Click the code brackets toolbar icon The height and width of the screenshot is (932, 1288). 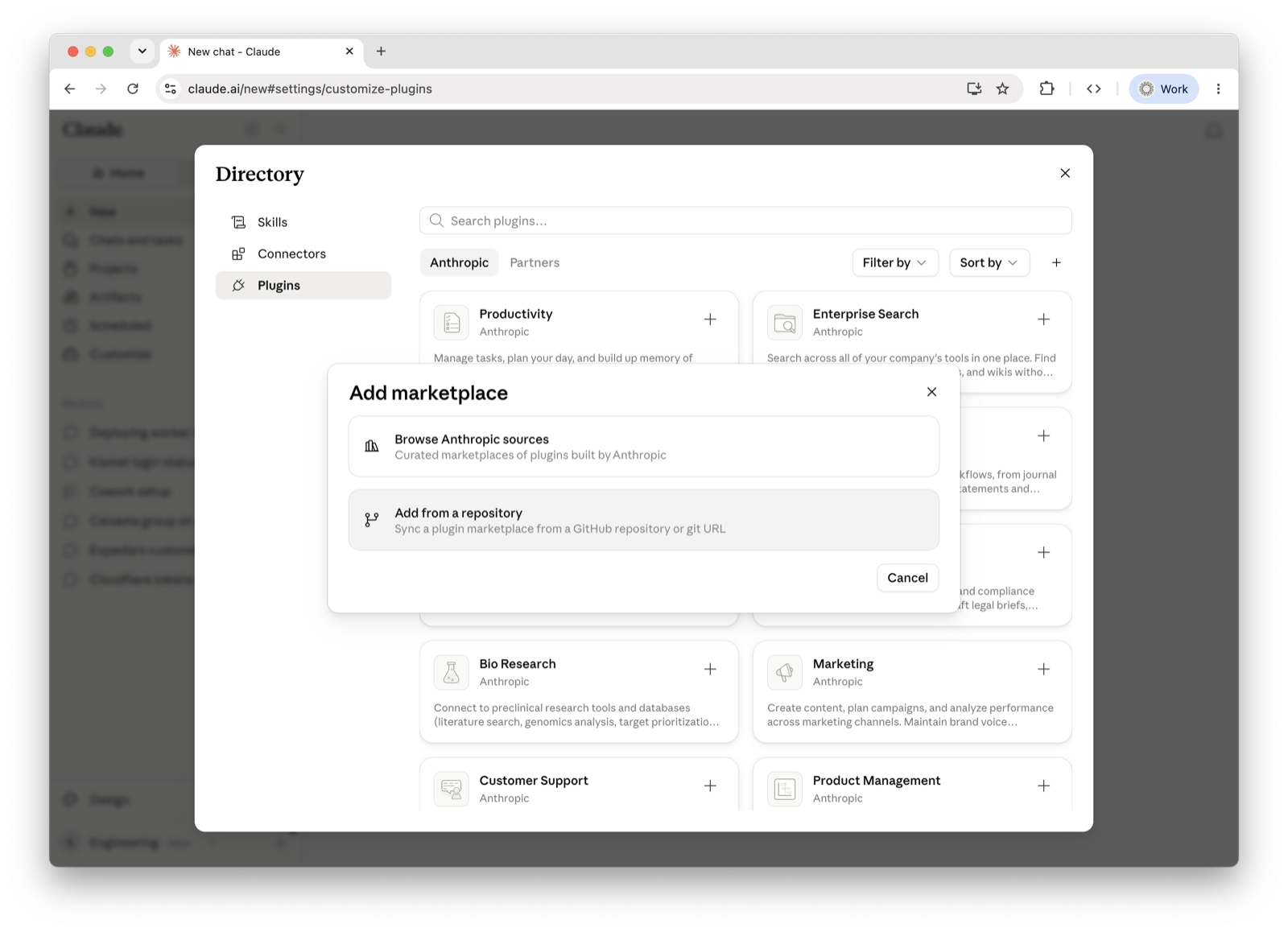[1093, 89]
